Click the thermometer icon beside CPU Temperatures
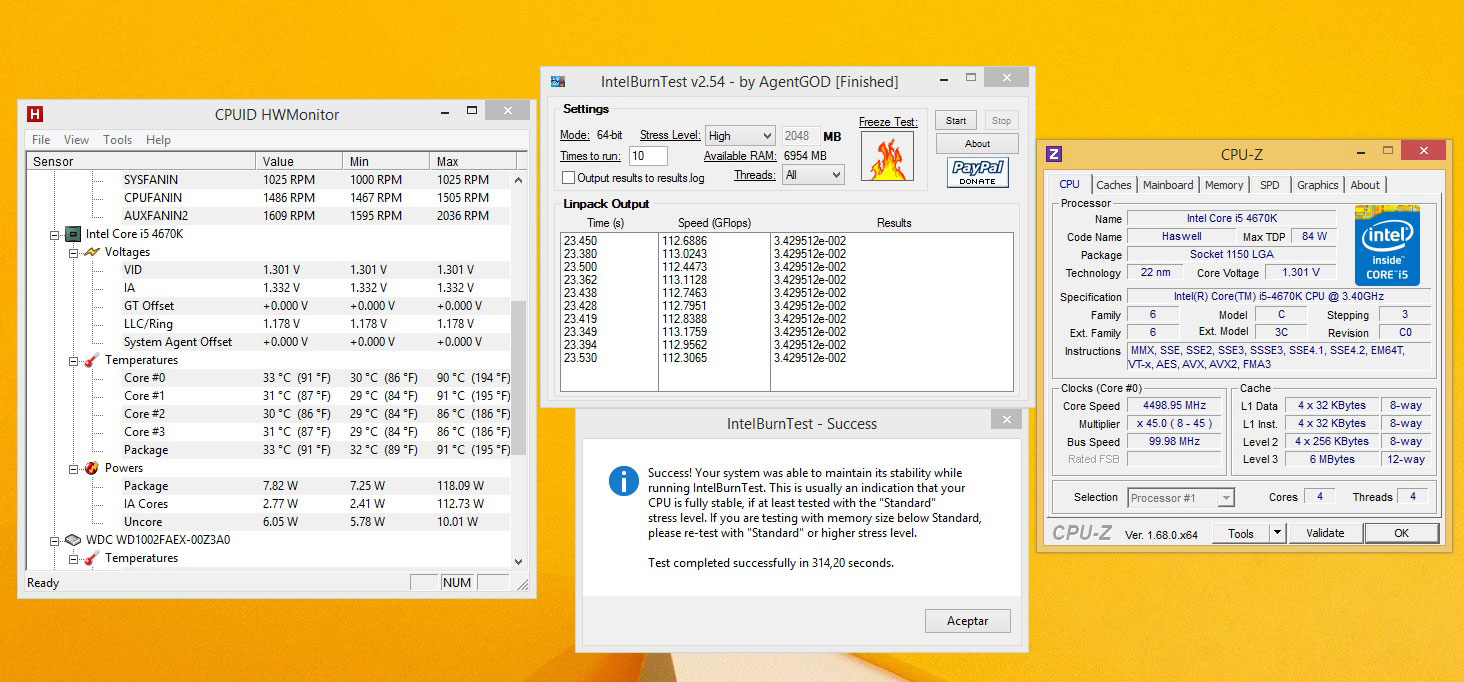1464x682 pixels. click(x=91, y=360)
